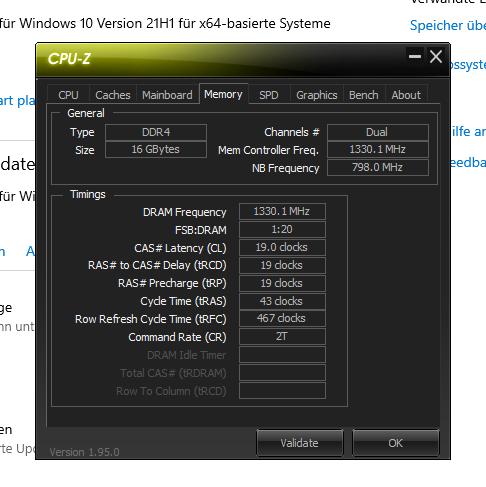
Task: Click the FSB:DRAM ratio 1:20
Action: [282, 229]
